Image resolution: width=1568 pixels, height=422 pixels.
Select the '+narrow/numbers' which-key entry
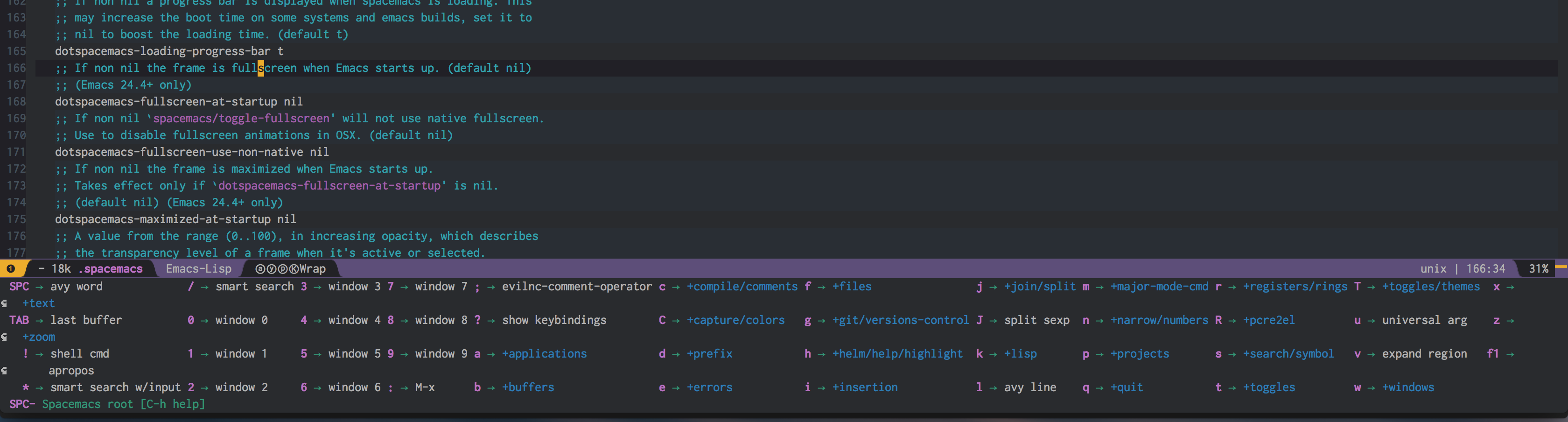pyautogui.click(x=1159, y=320)
